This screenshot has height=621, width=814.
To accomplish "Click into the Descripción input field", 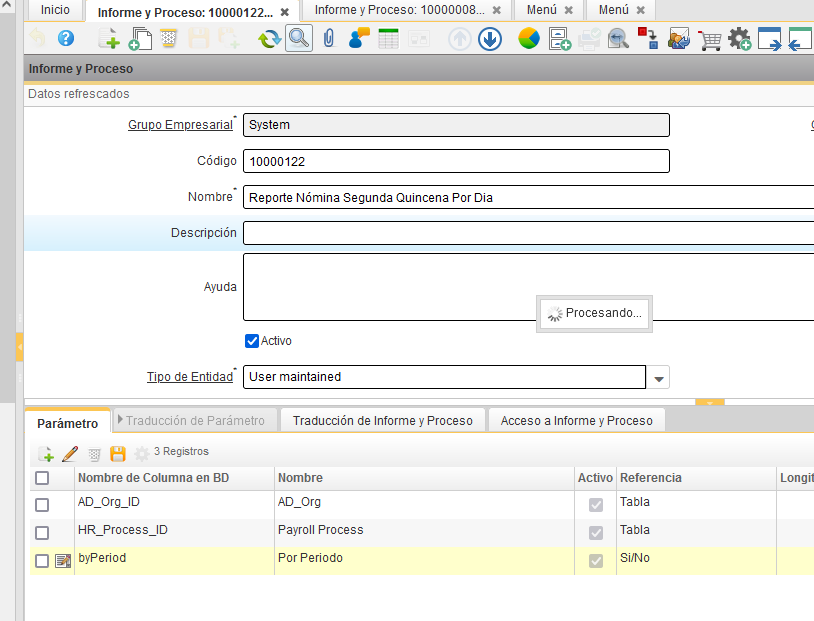I will (528, 233).
